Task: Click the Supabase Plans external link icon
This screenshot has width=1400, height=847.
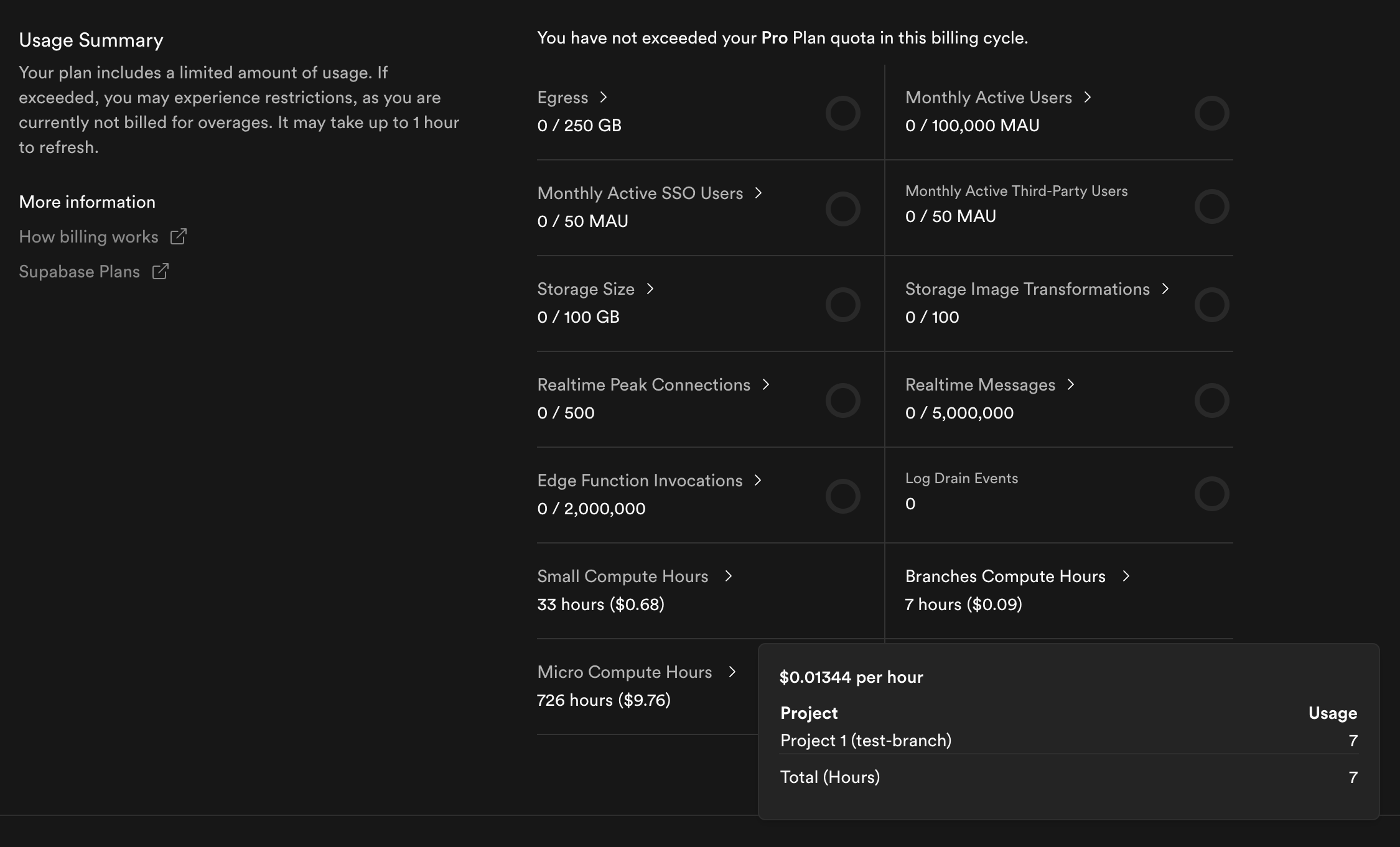Action: (x=161, y=271)
